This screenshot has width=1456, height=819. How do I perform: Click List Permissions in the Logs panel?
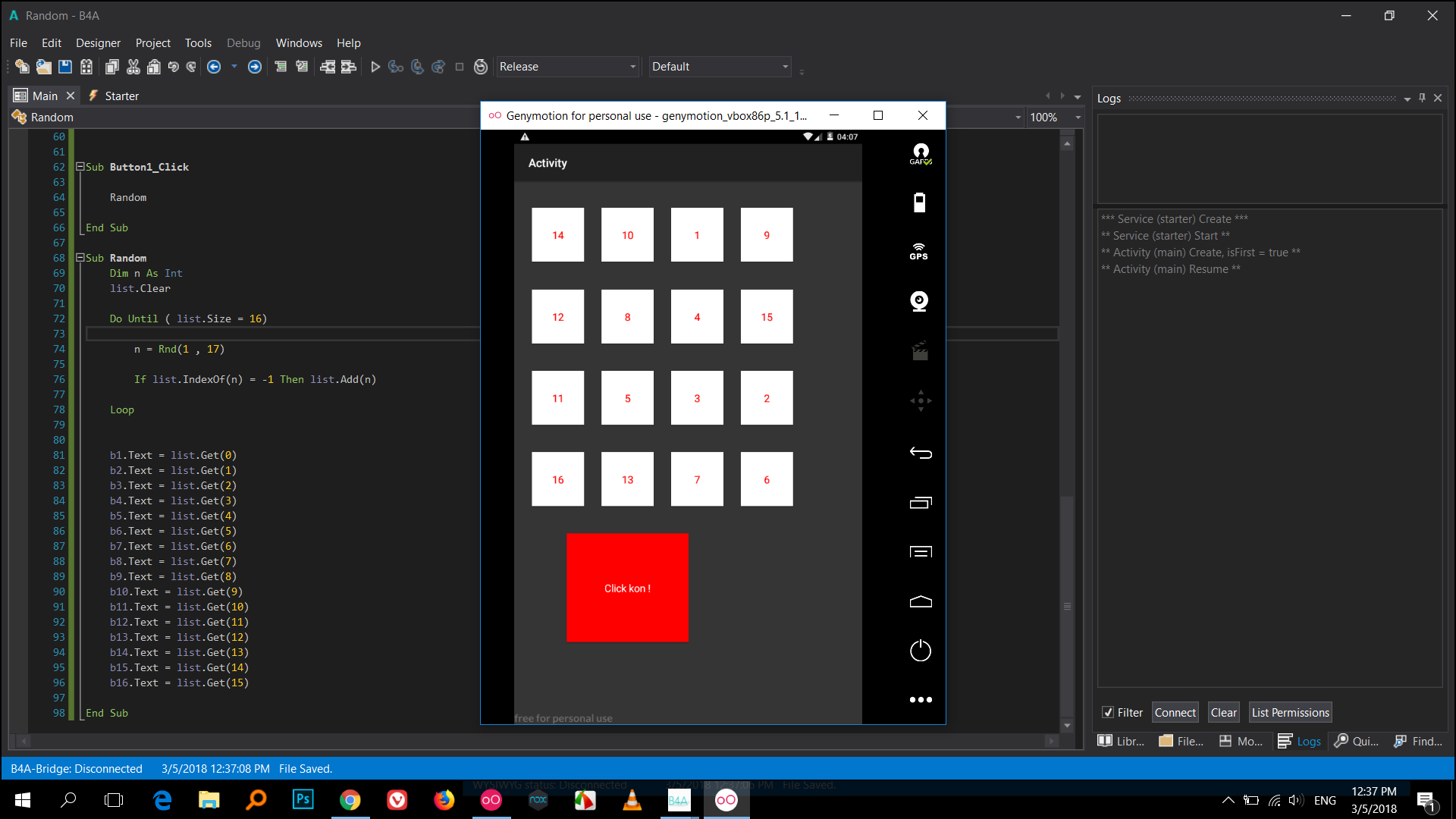click(x=1290, y=712)
